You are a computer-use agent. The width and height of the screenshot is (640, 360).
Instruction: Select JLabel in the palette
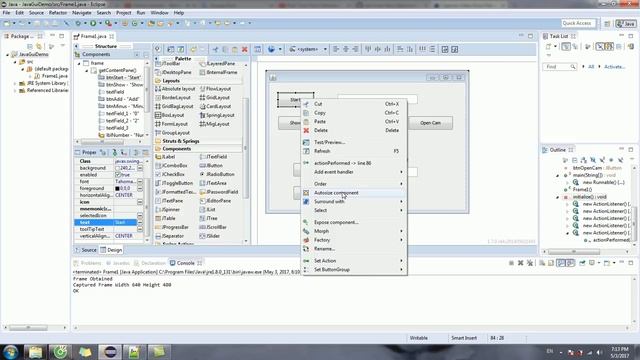pyautogui.click(x=165, y=157)
